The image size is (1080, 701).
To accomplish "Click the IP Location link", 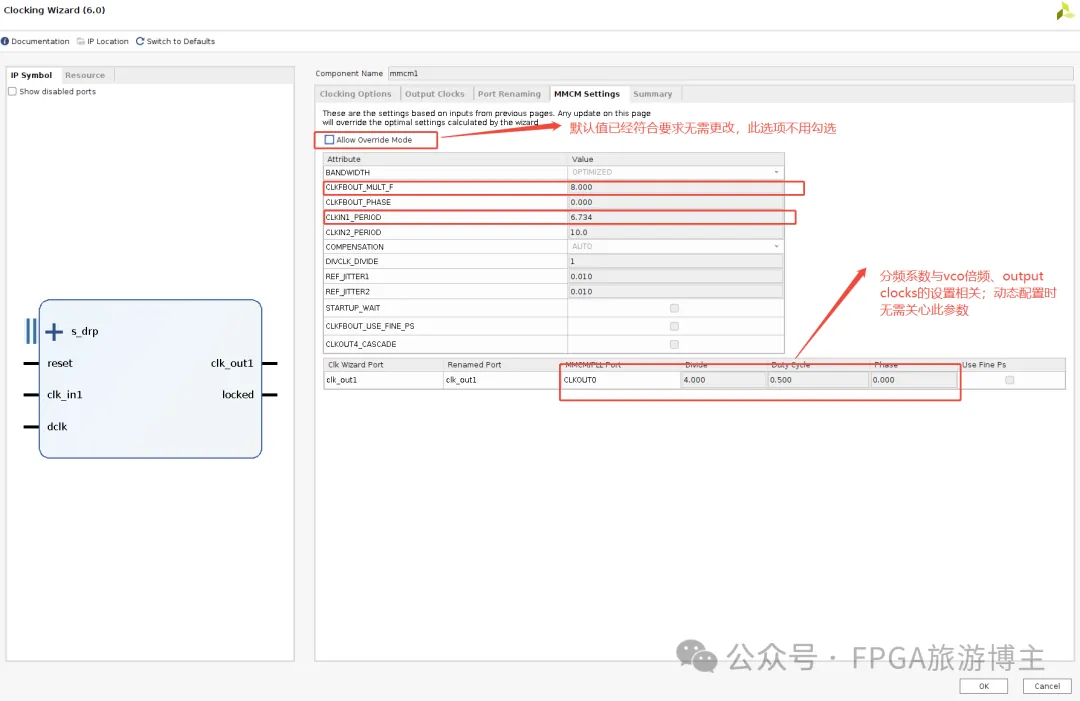I will click(x=107, y=41).
